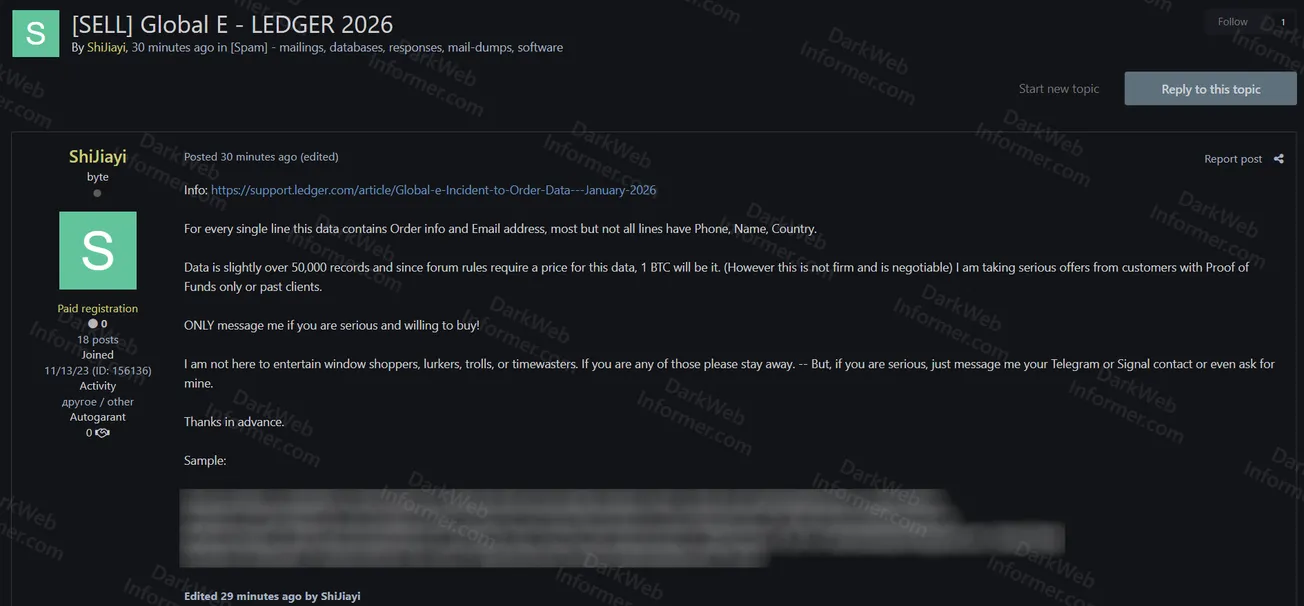This screenshot has width=1304, height=606.
Task: Open the Ledger support article link
Action: (x=433, y=190)
